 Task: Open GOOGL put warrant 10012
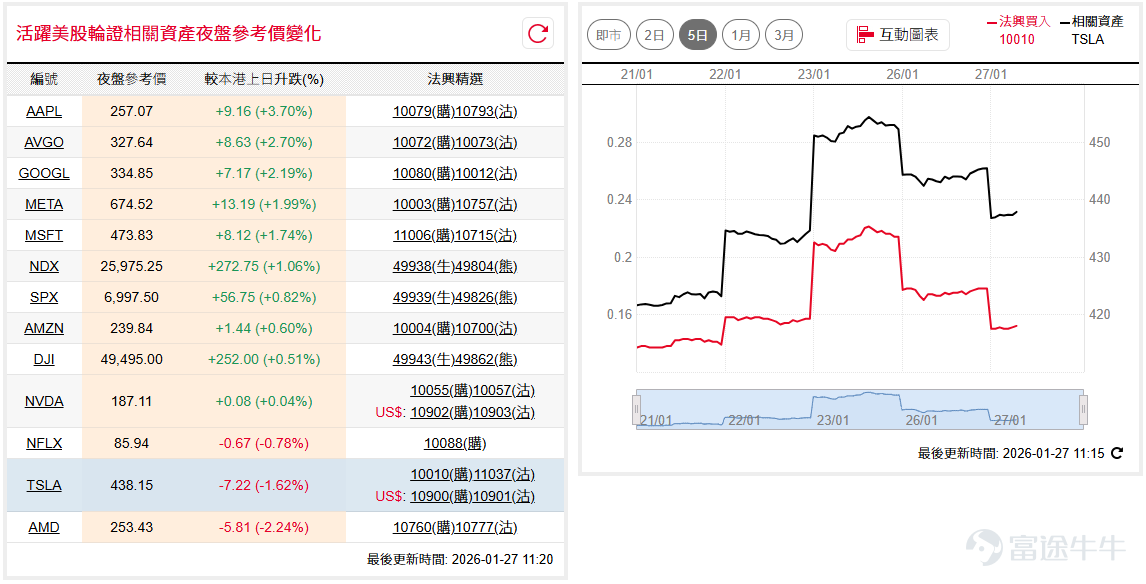click(x=486, y=173)
